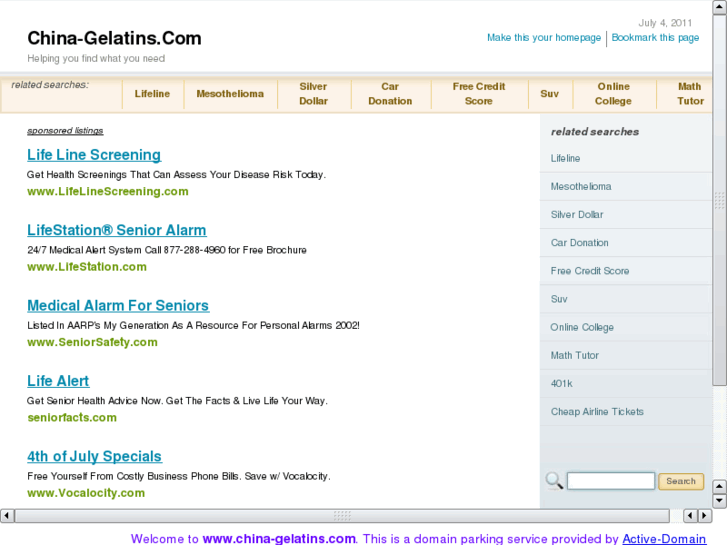
Task: Click the search text input field
Action: [611, 481]
